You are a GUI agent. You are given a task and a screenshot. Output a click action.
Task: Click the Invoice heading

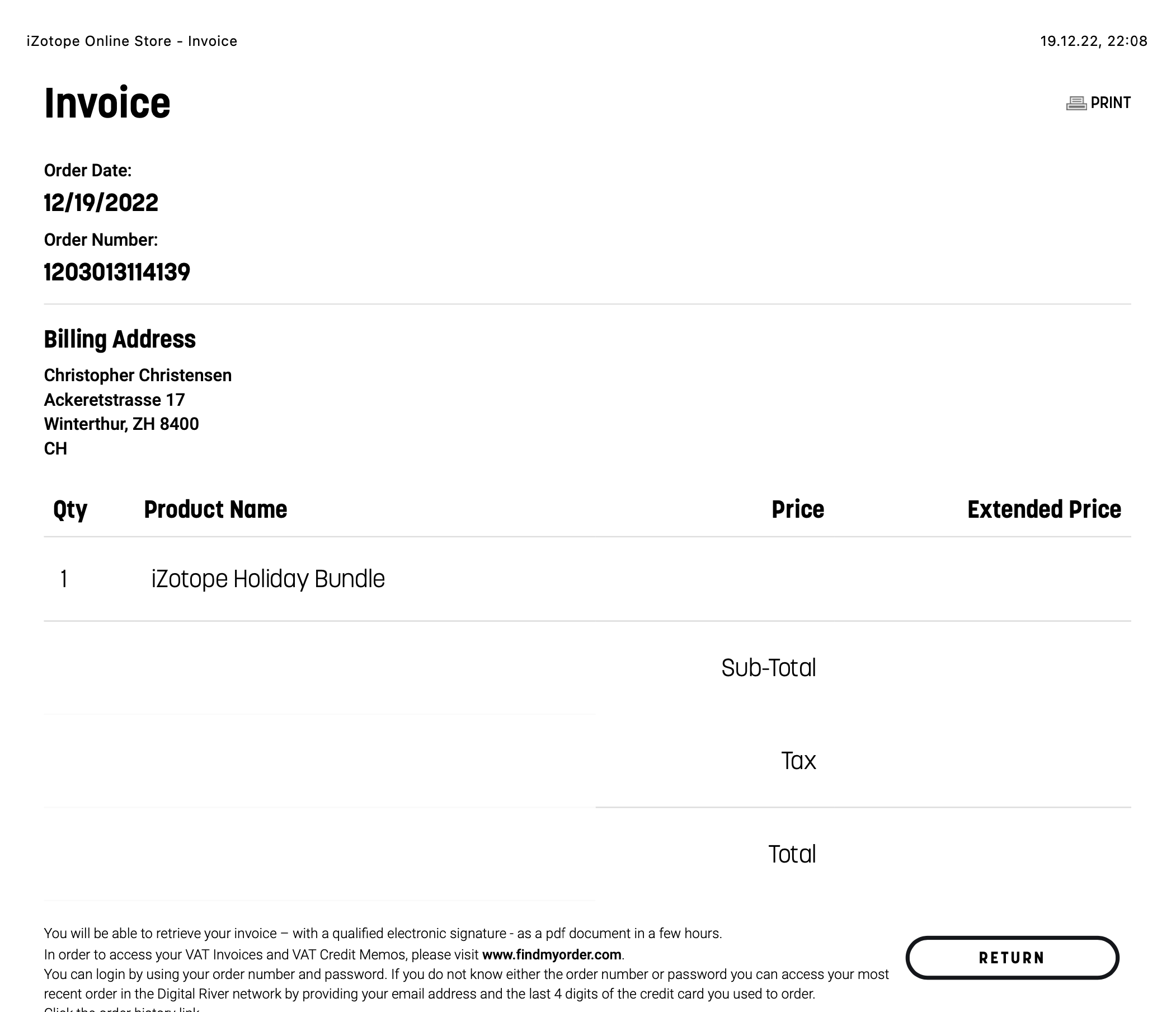pos(107,104)
